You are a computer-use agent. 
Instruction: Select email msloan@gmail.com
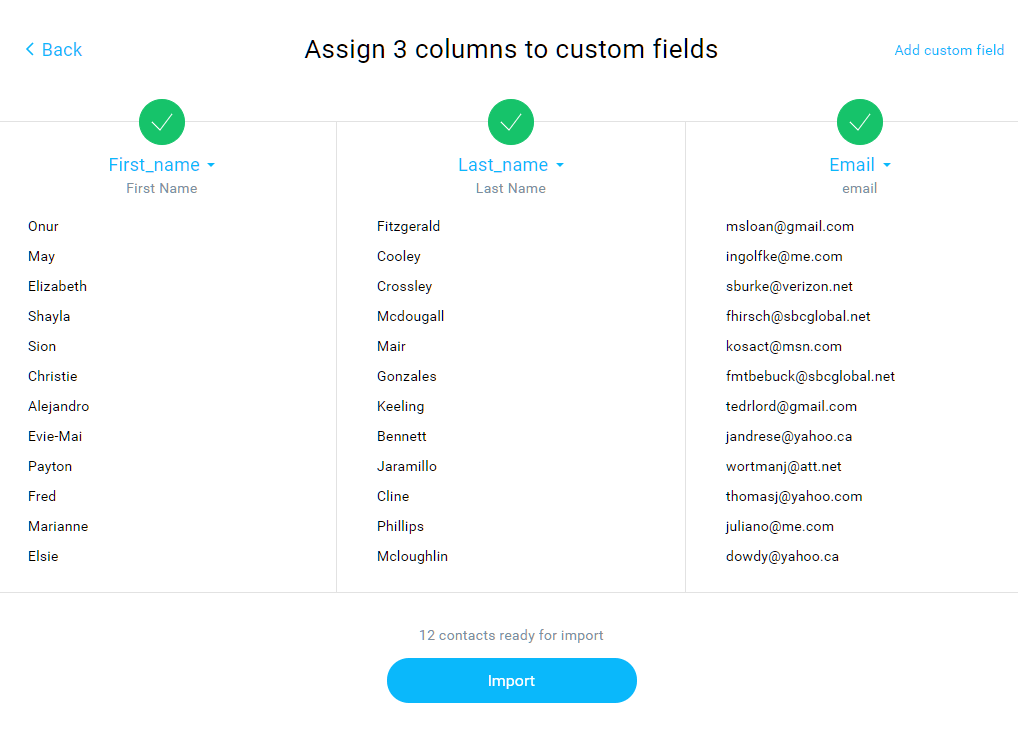(x=789, y=227)
